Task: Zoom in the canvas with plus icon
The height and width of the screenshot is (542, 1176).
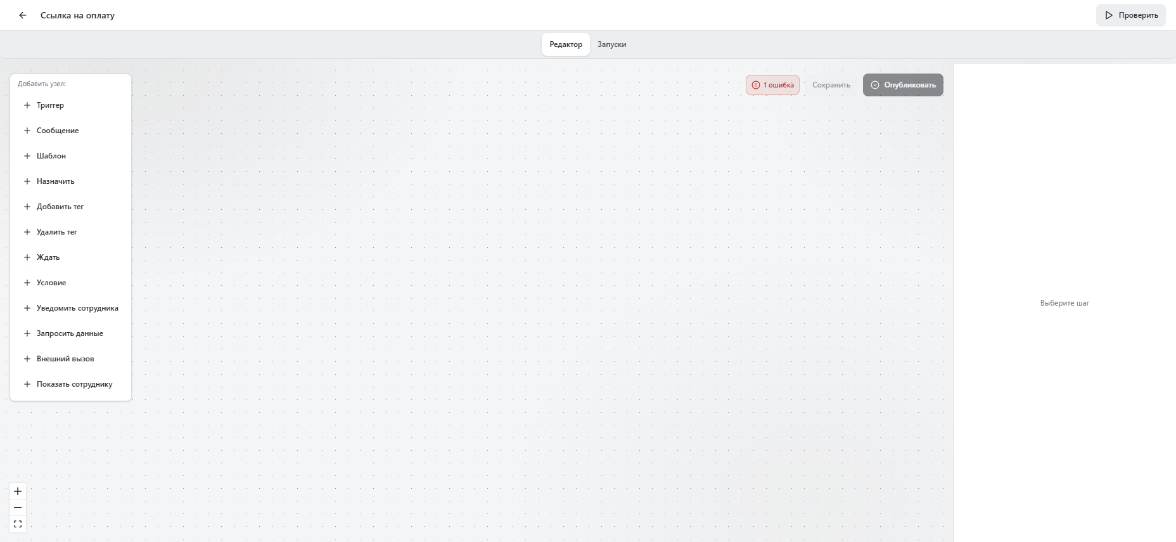Action: tap(18, 491)
